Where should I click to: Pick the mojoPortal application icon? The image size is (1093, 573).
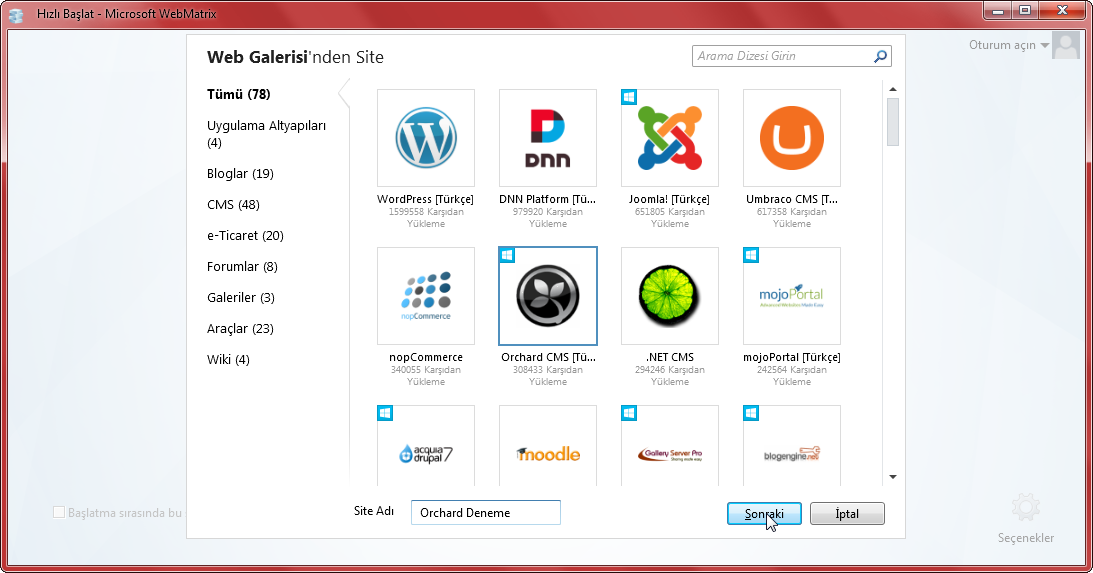[x=792, y=296]
